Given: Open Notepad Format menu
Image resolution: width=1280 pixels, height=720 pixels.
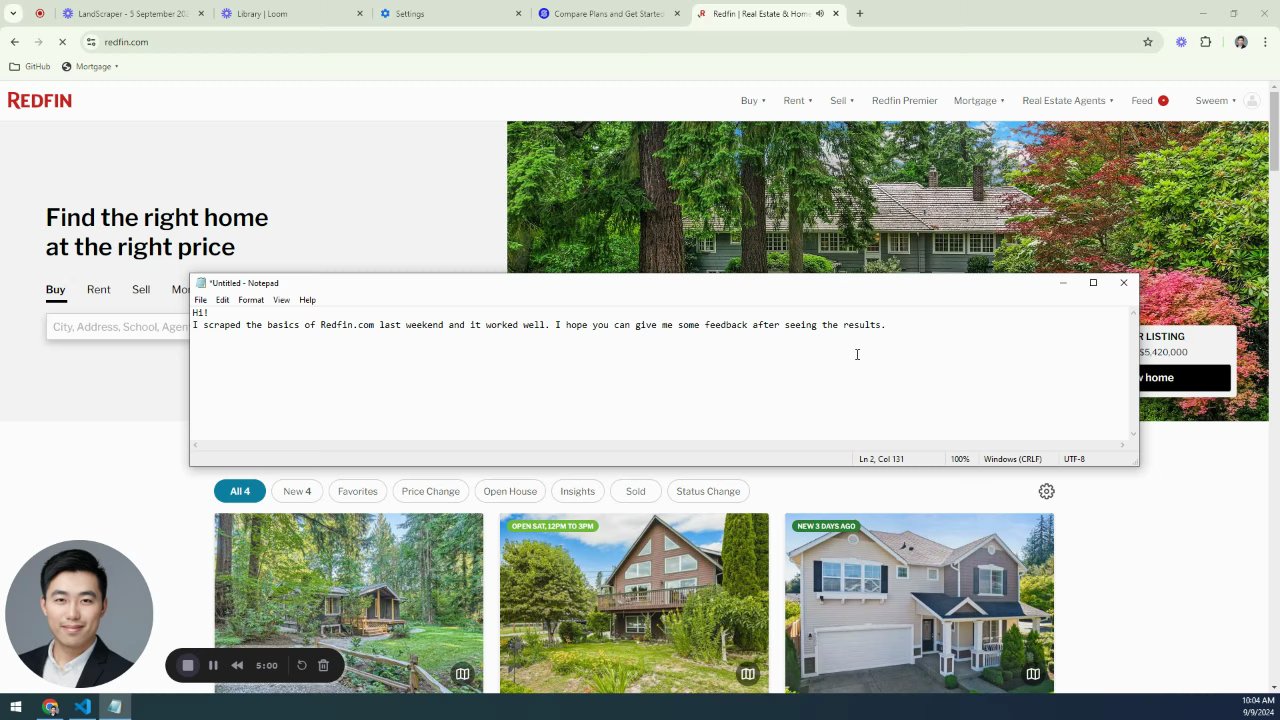Looking at the screenshot, I should pyautogui.click(x=251, y=300).
